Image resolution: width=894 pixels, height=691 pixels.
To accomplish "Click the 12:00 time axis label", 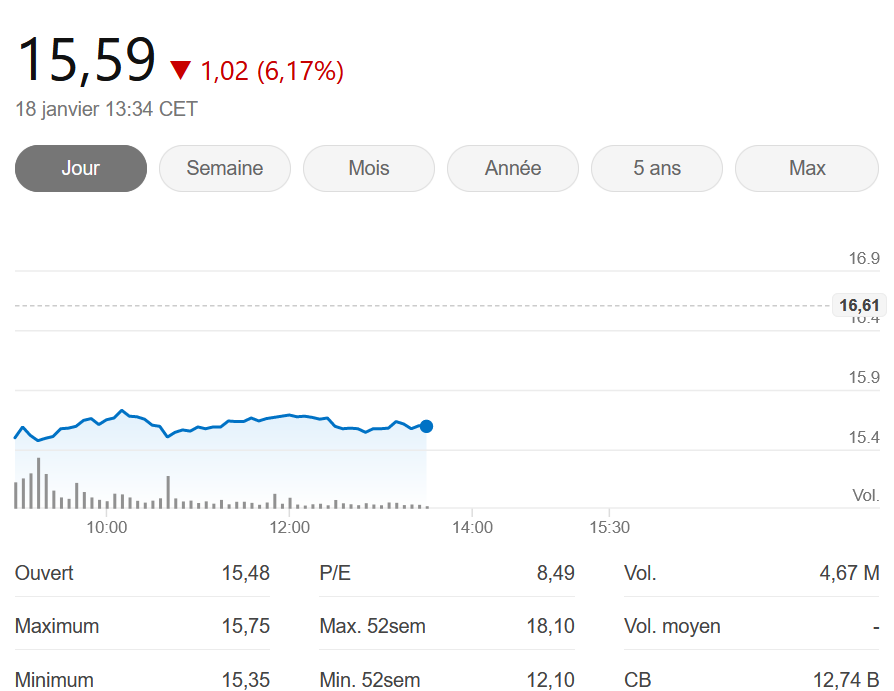I will pos(290,527).
